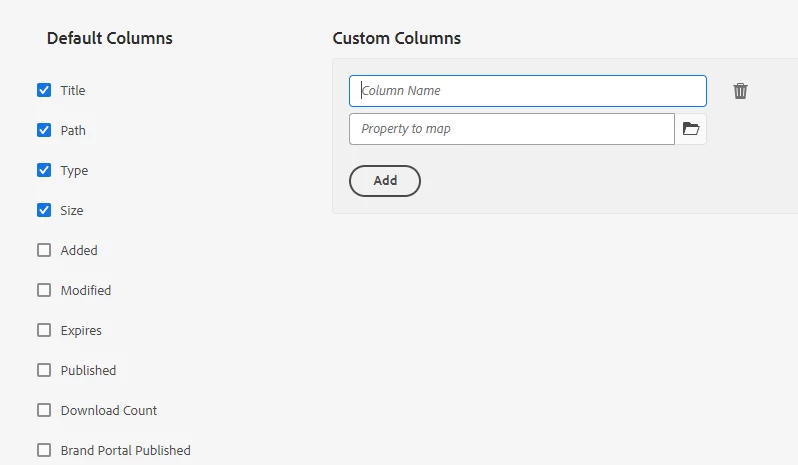Image resolution: width=798 pixels, height=465 pixels.
Task: Enable the Expires column checkbox
Action: [x=44, y=330]
